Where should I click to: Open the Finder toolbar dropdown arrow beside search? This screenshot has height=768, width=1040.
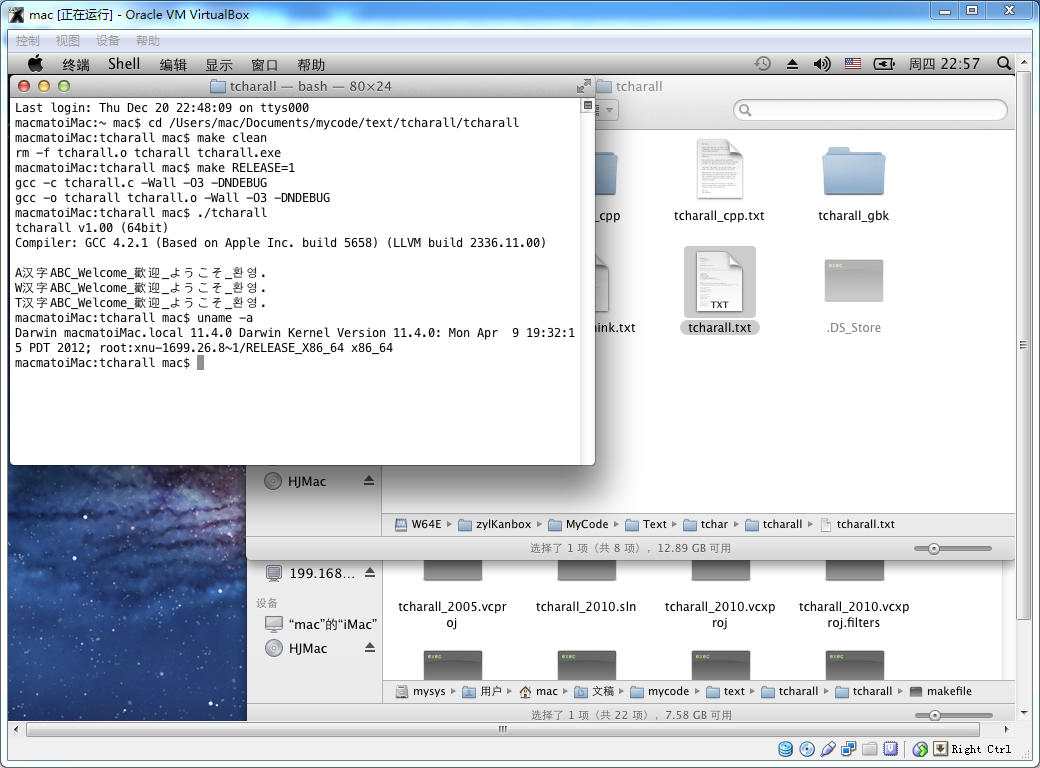coord(609,110)
